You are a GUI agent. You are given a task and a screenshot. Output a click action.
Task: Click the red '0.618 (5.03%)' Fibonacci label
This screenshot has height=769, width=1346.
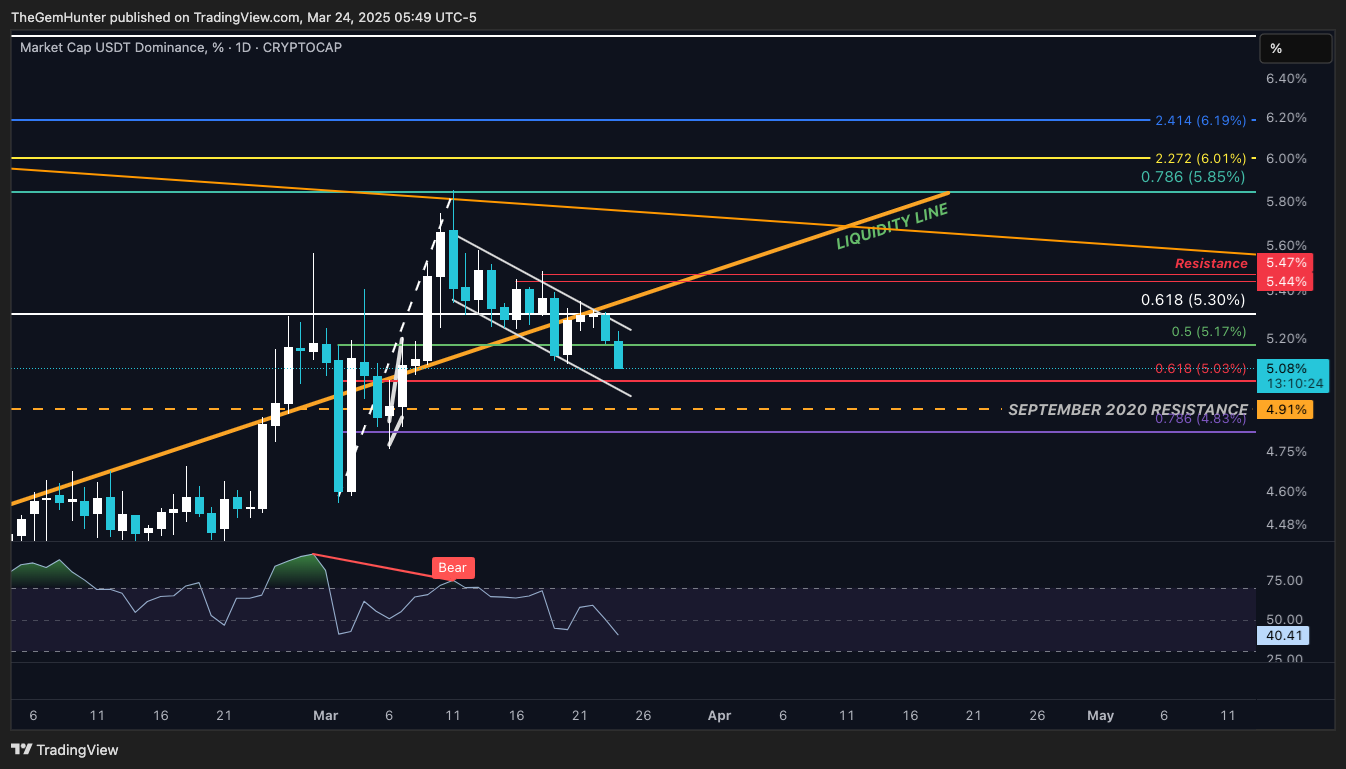pyautogui.click(x=1200, y=369)
